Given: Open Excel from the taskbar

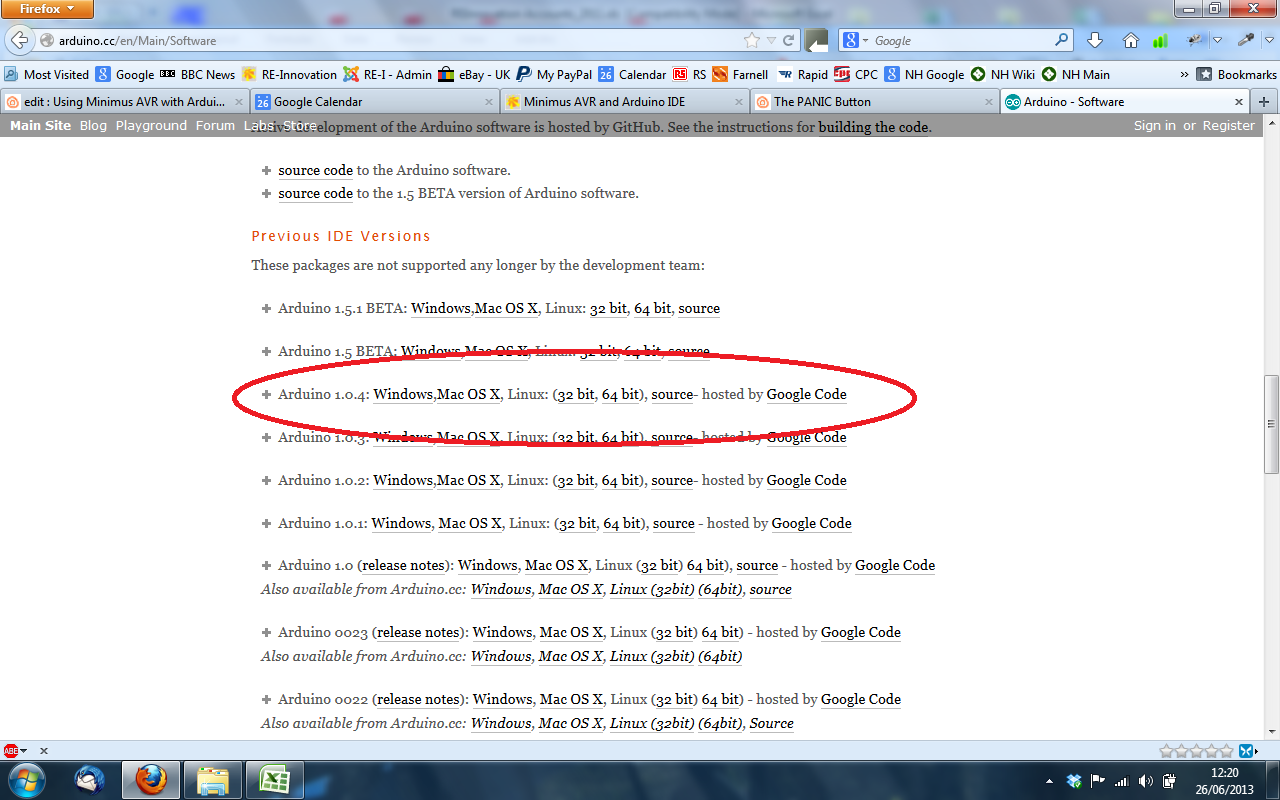Looking at the screenshot, I should [274, 780].
